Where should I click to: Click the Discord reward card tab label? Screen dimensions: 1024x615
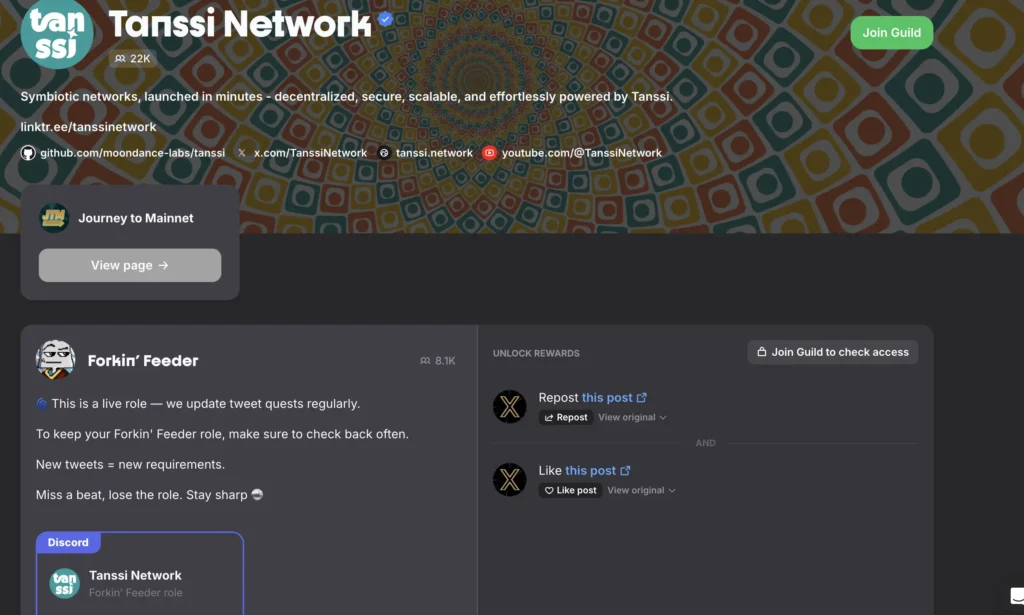coord(68,543)
